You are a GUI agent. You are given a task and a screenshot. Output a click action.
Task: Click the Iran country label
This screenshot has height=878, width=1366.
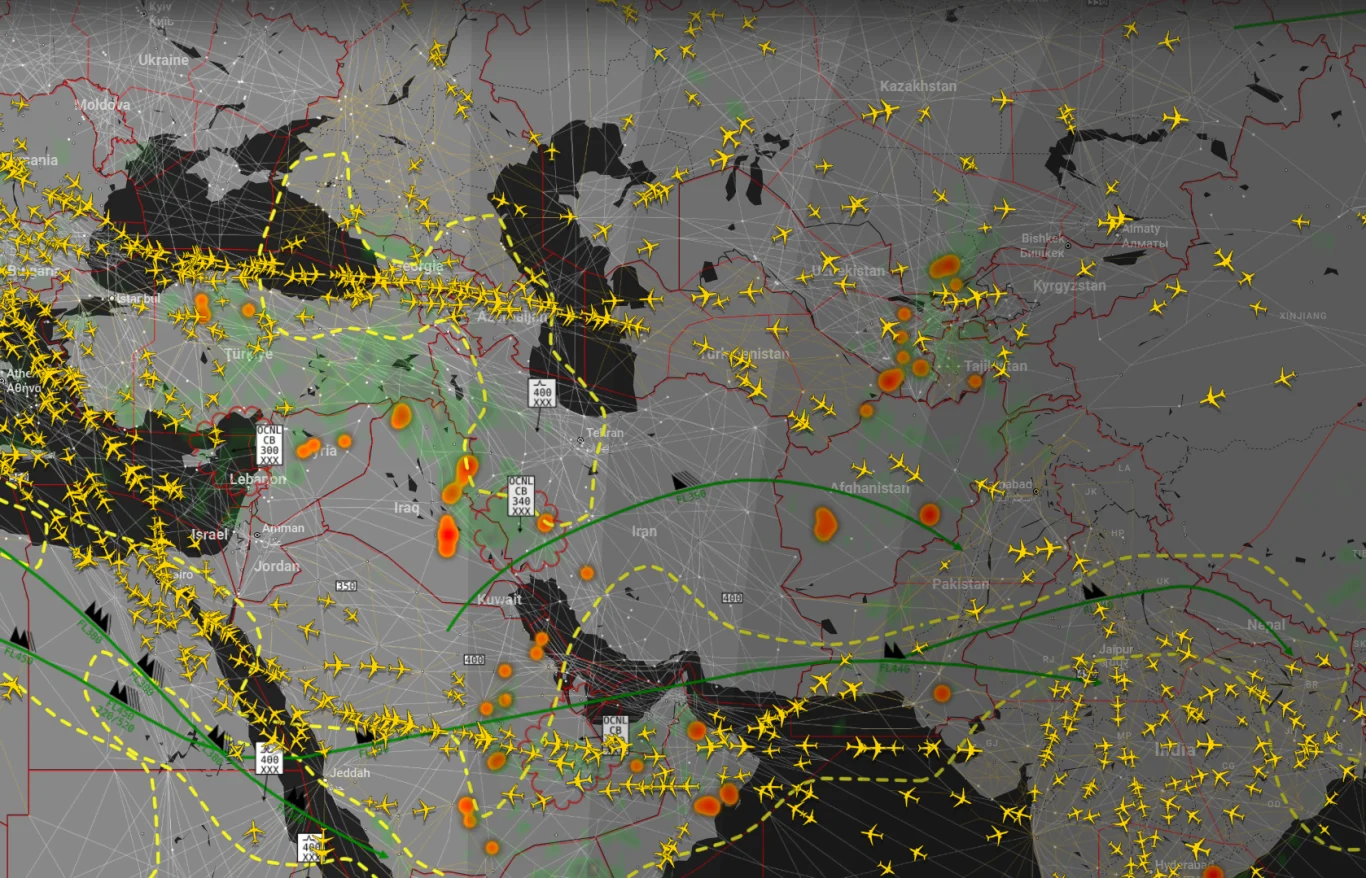(644, 531)
